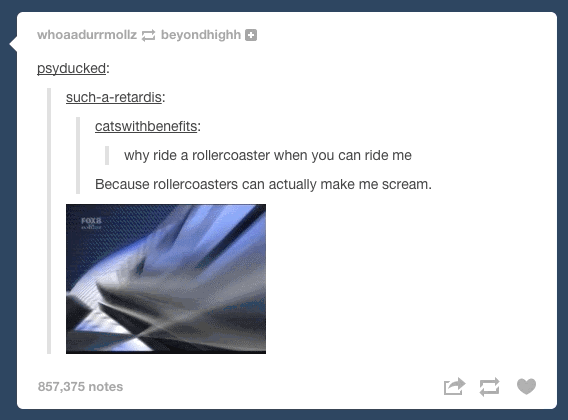Follow beyondhighh via the plus icon
The height and width of the screenshot is (420, 568).
click(x=251, y=35)
